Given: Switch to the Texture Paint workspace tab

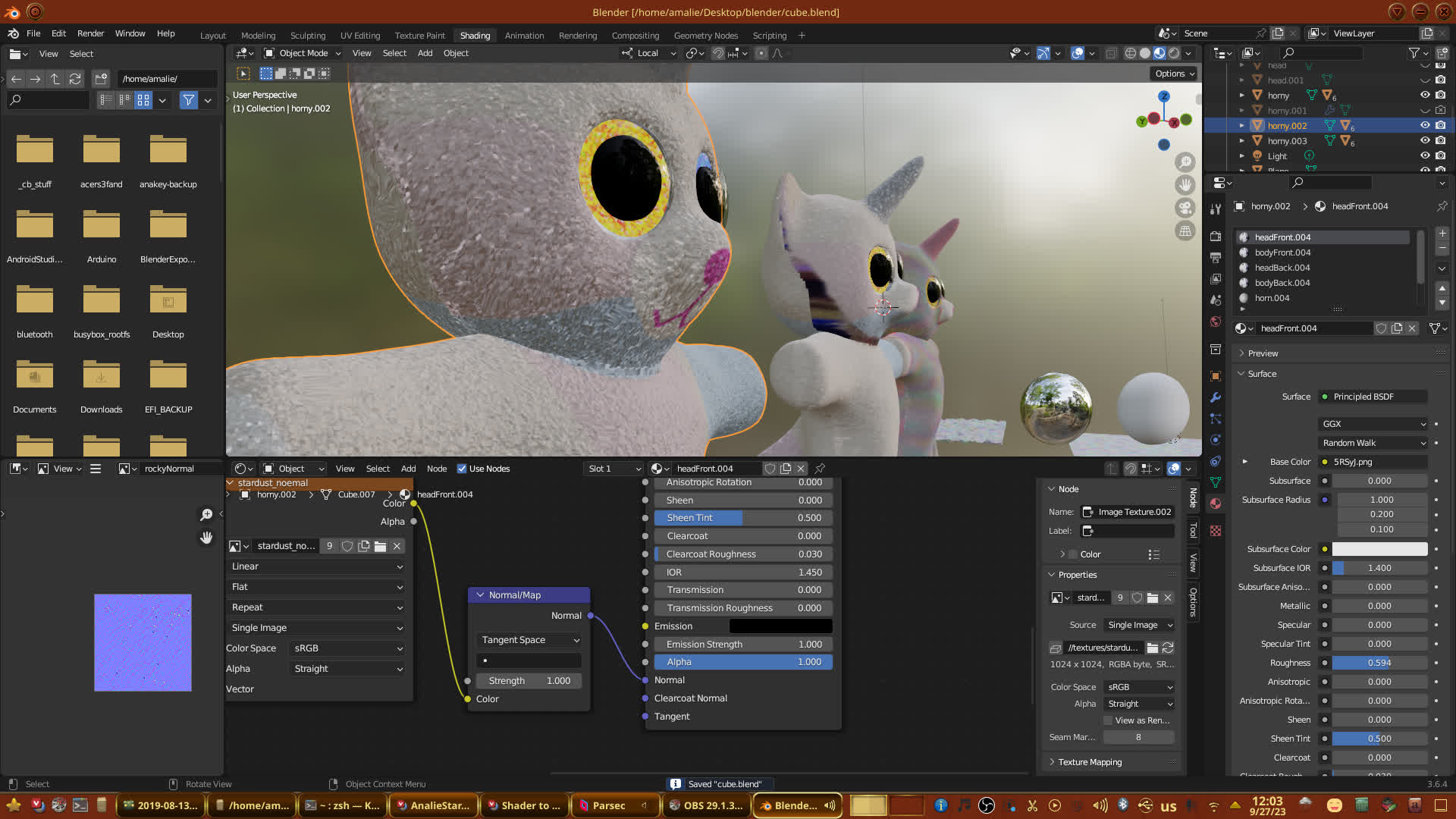Looking at the screenshot, I should [419, 36].
